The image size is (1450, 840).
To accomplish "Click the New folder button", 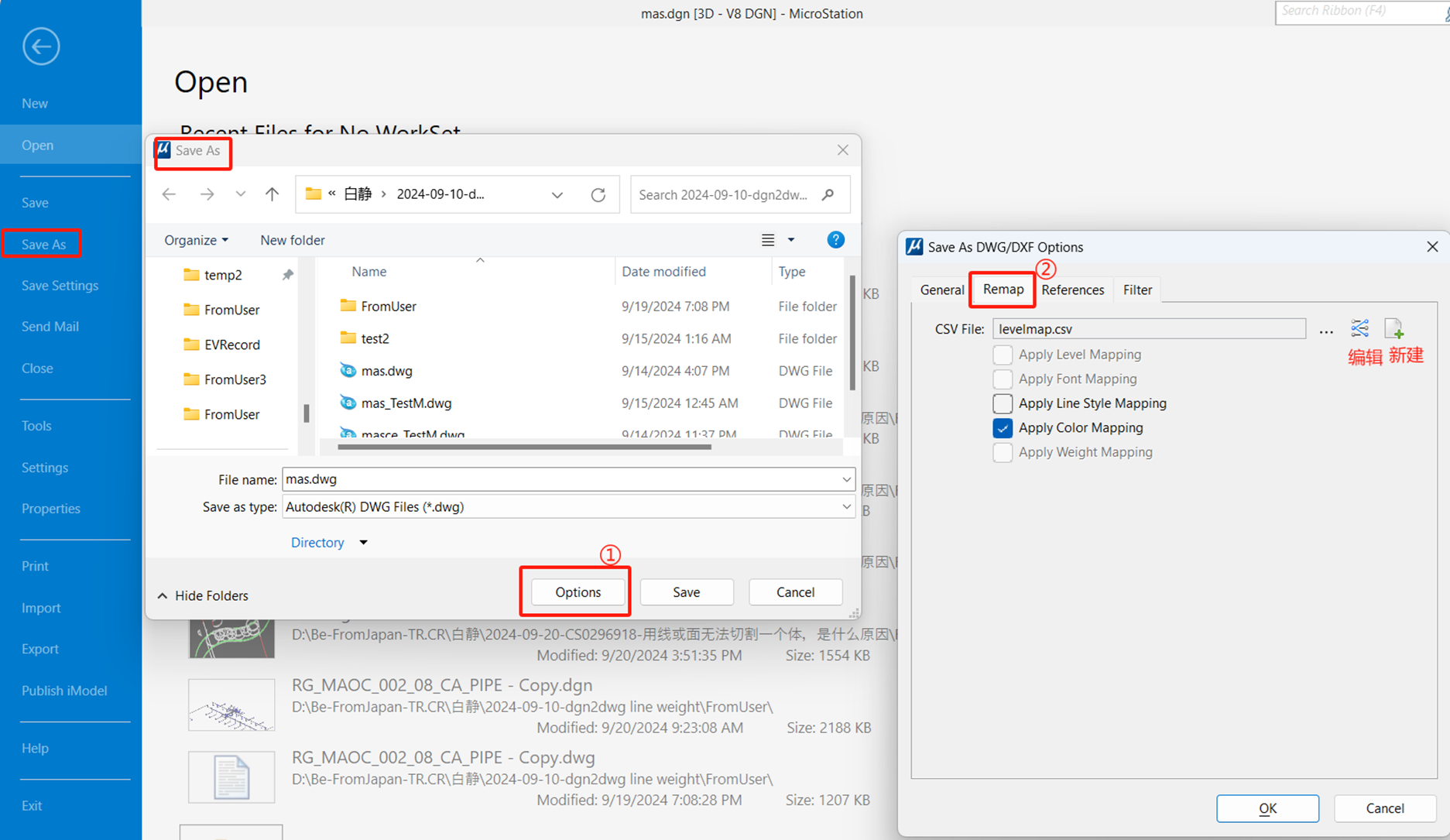I will pos(293,240).
